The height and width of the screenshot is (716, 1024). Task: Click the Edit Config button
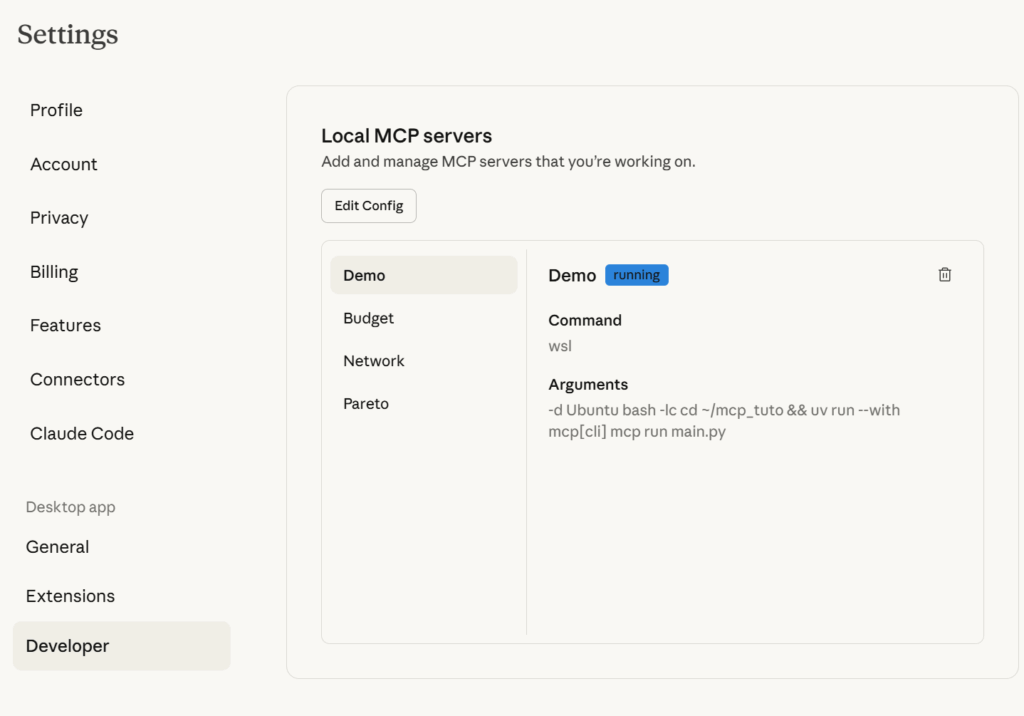tap(368, 206)
